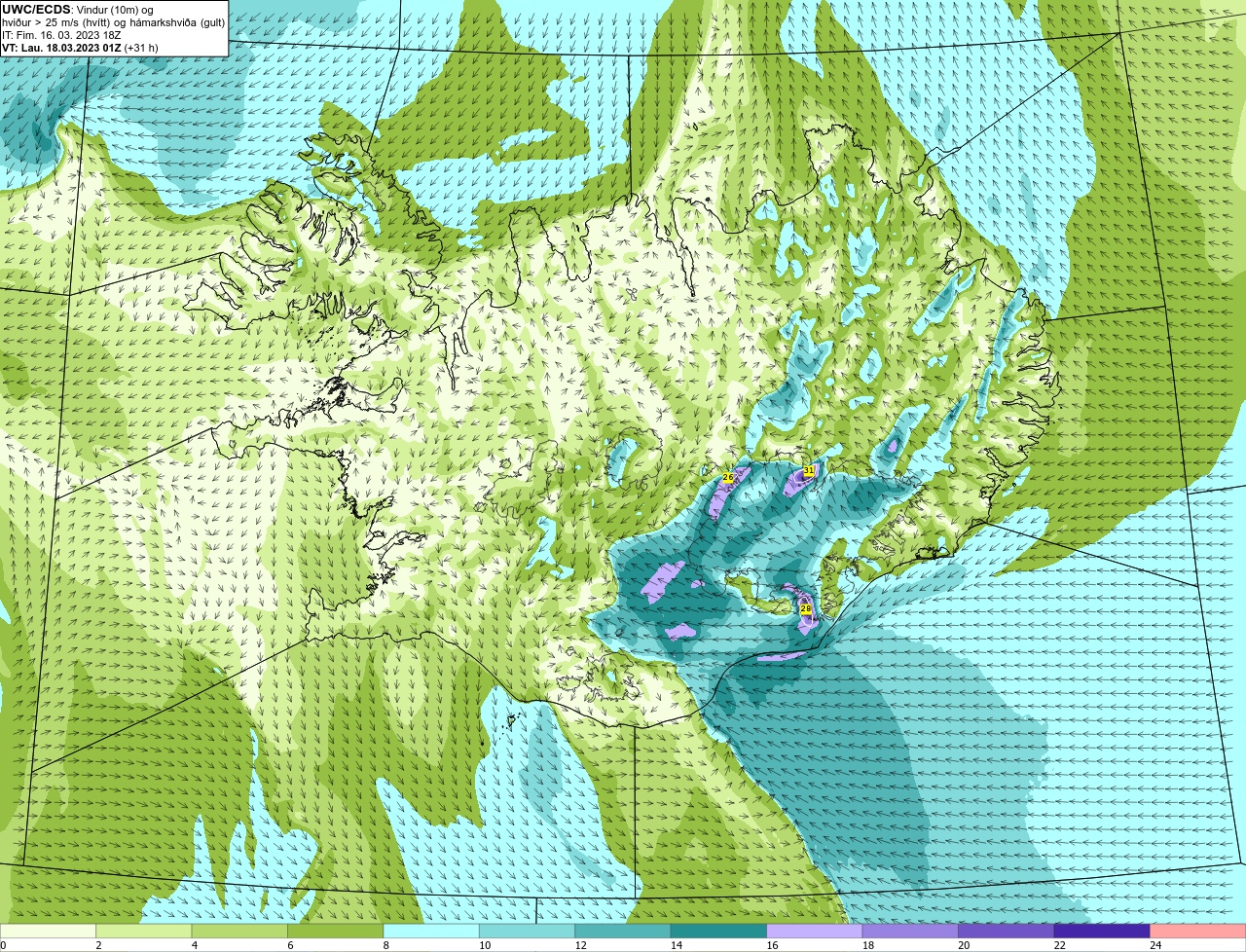Click the scale value 16
Viewport: 1246px width, 952px height.
point(772,945)
